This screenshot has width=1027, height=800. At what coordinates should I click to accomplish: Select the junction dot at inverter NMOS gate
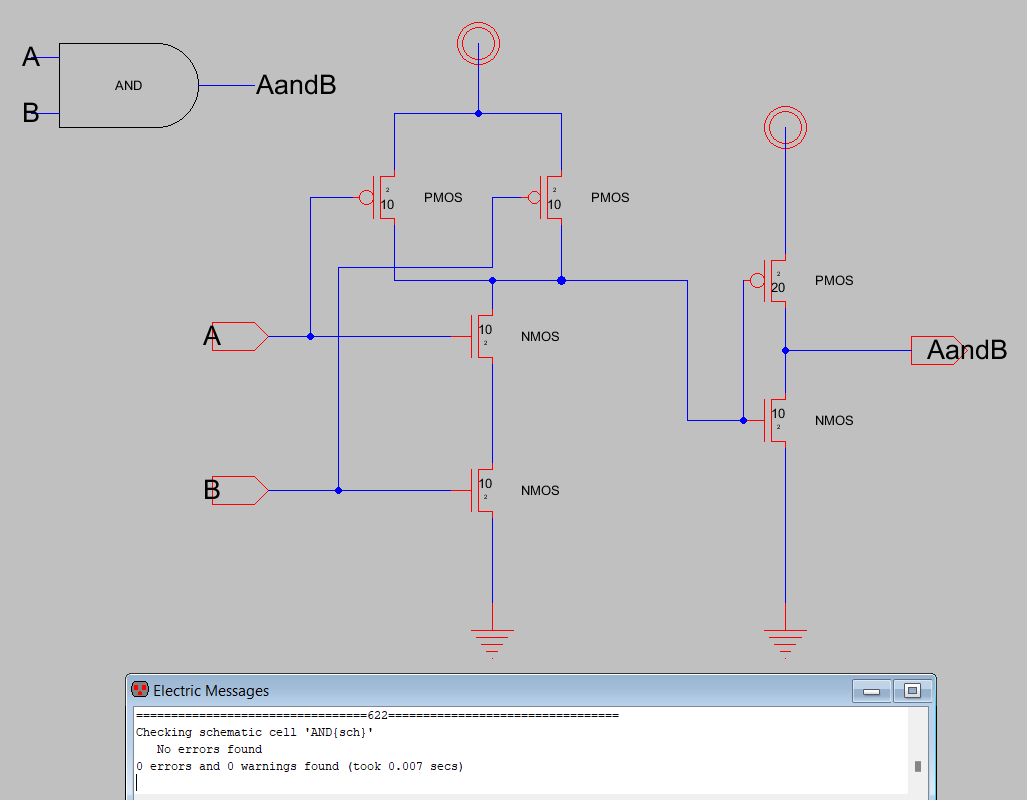pos(743,420)
